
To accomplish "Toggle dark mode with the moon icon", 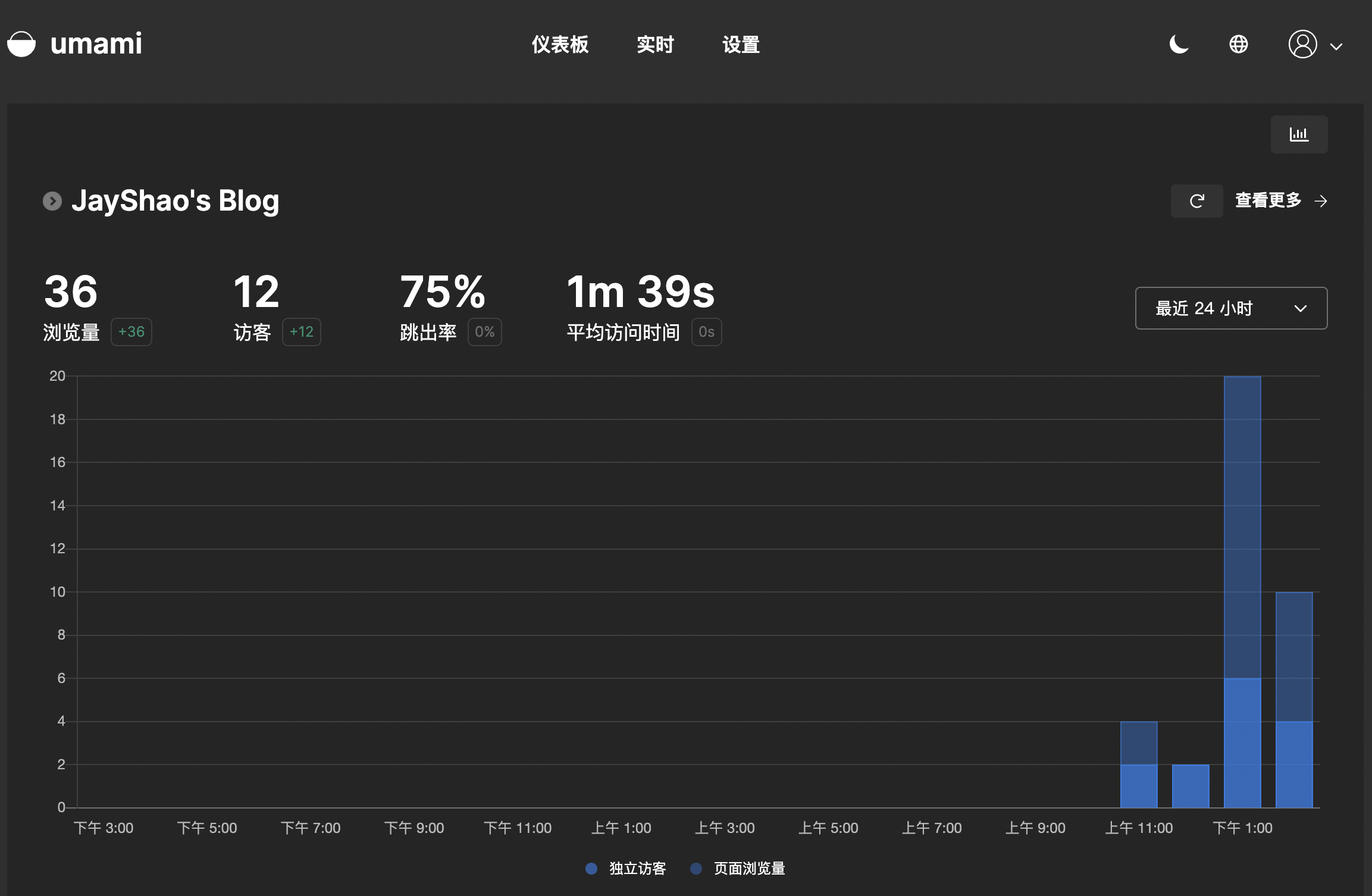I will click(1179, 44).
